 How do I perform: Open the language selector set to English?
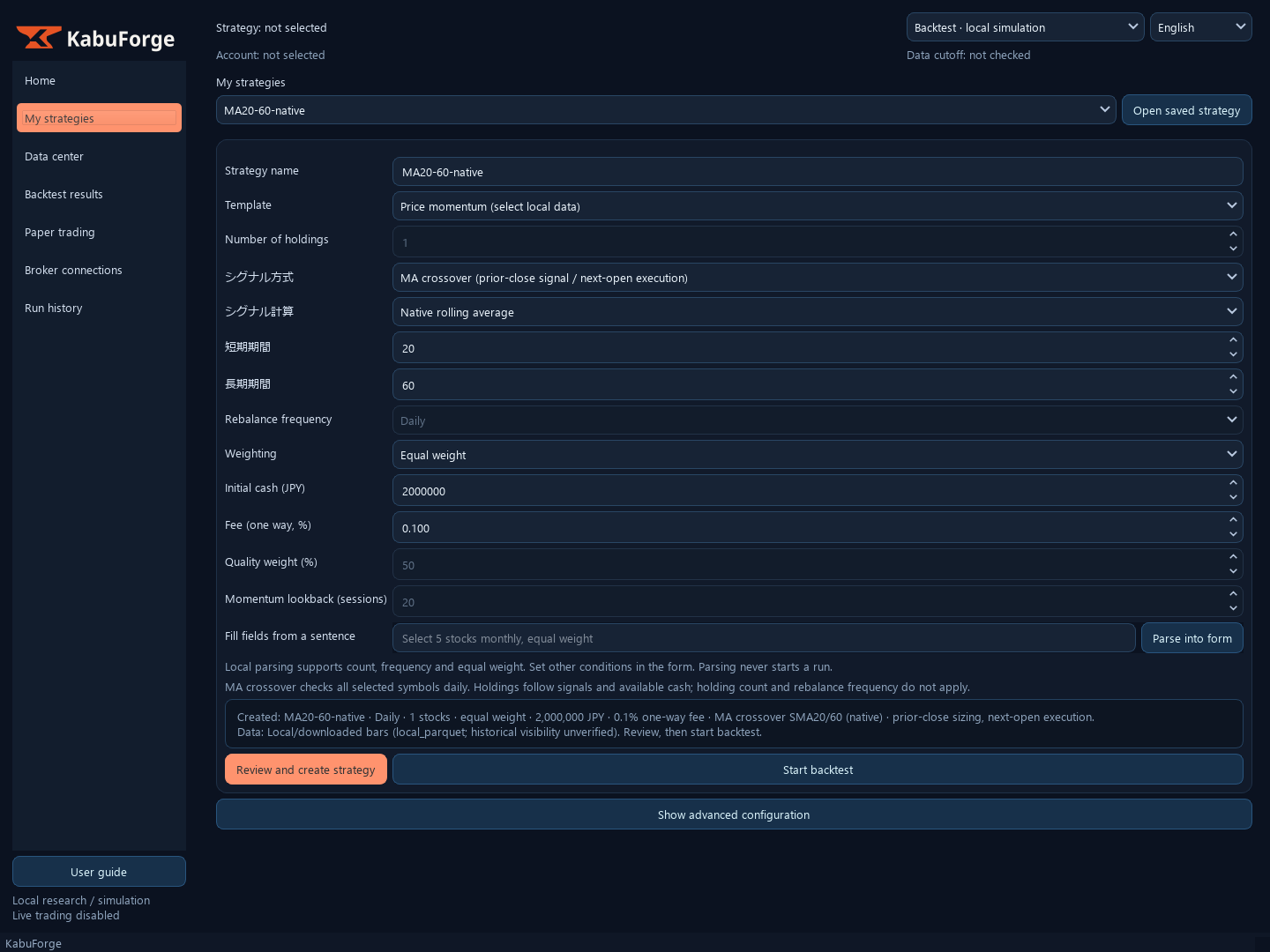pos(1200,27)
